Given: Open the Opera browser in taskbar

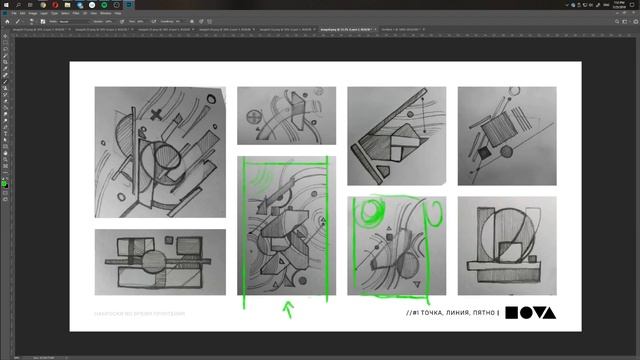Looking at the screenshot, I should tap(55, 5).
